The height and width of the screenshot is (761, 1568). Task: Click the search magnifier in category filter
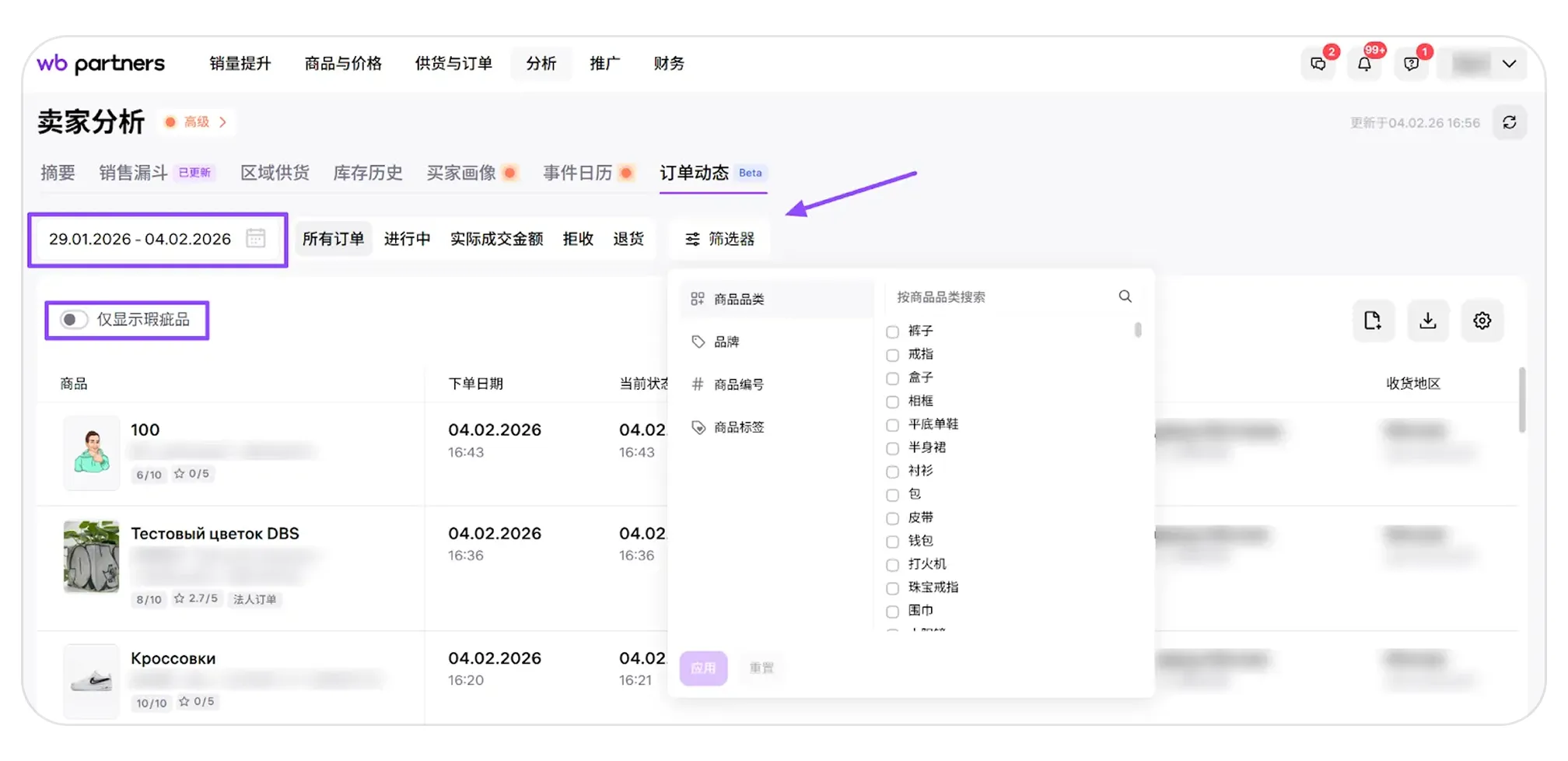(x=1125, y=296)
